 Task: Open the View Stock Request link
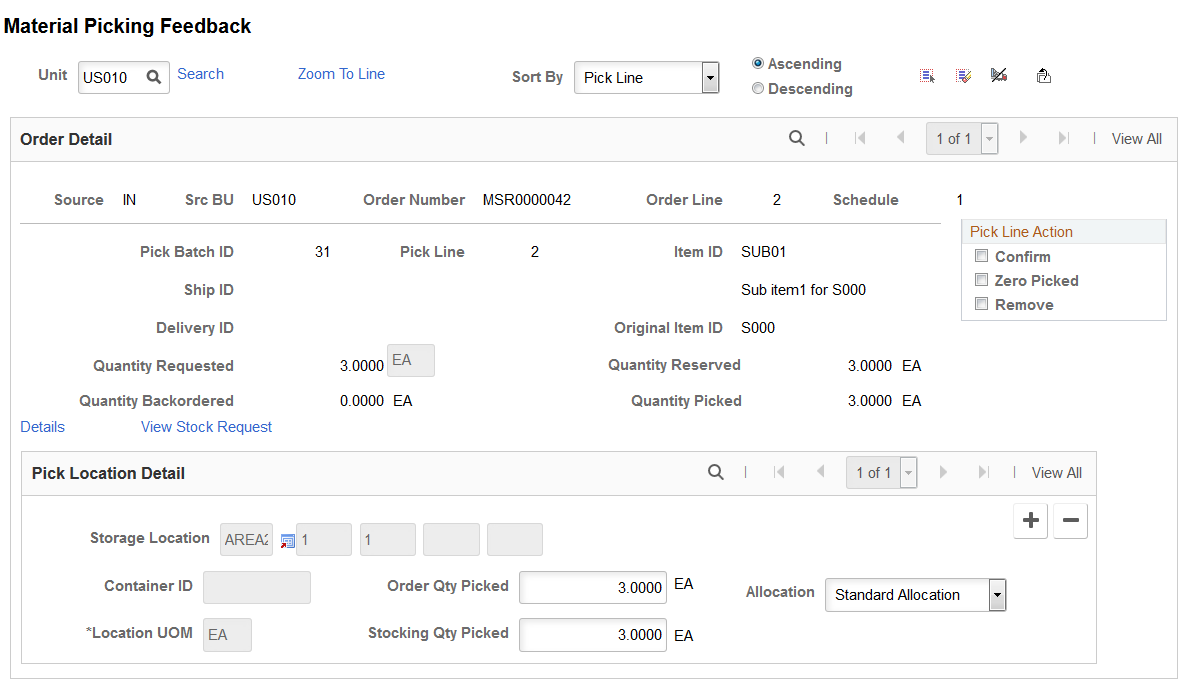206,427
